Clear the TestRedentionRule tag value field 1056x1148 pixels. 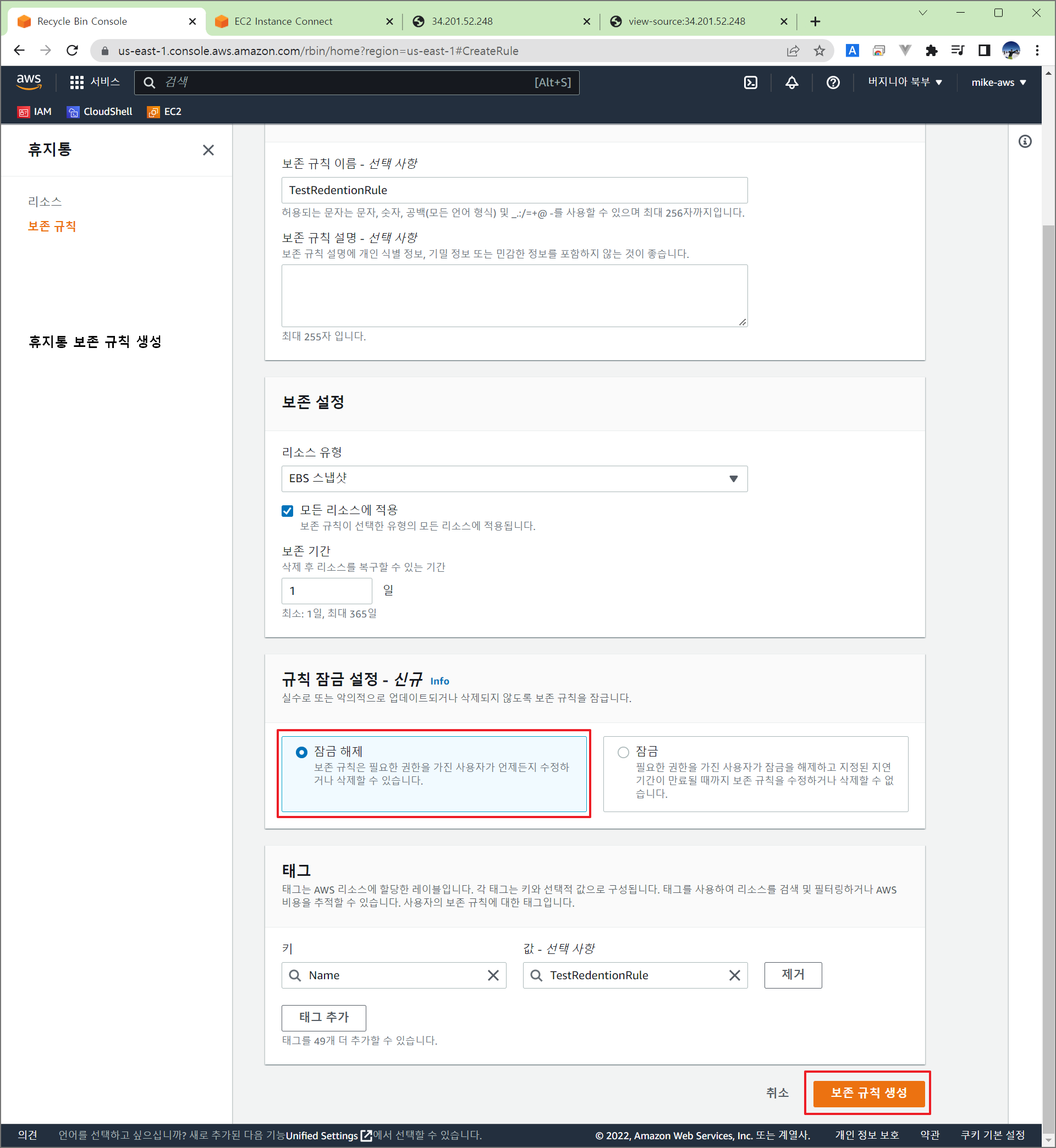click(734, 975)
